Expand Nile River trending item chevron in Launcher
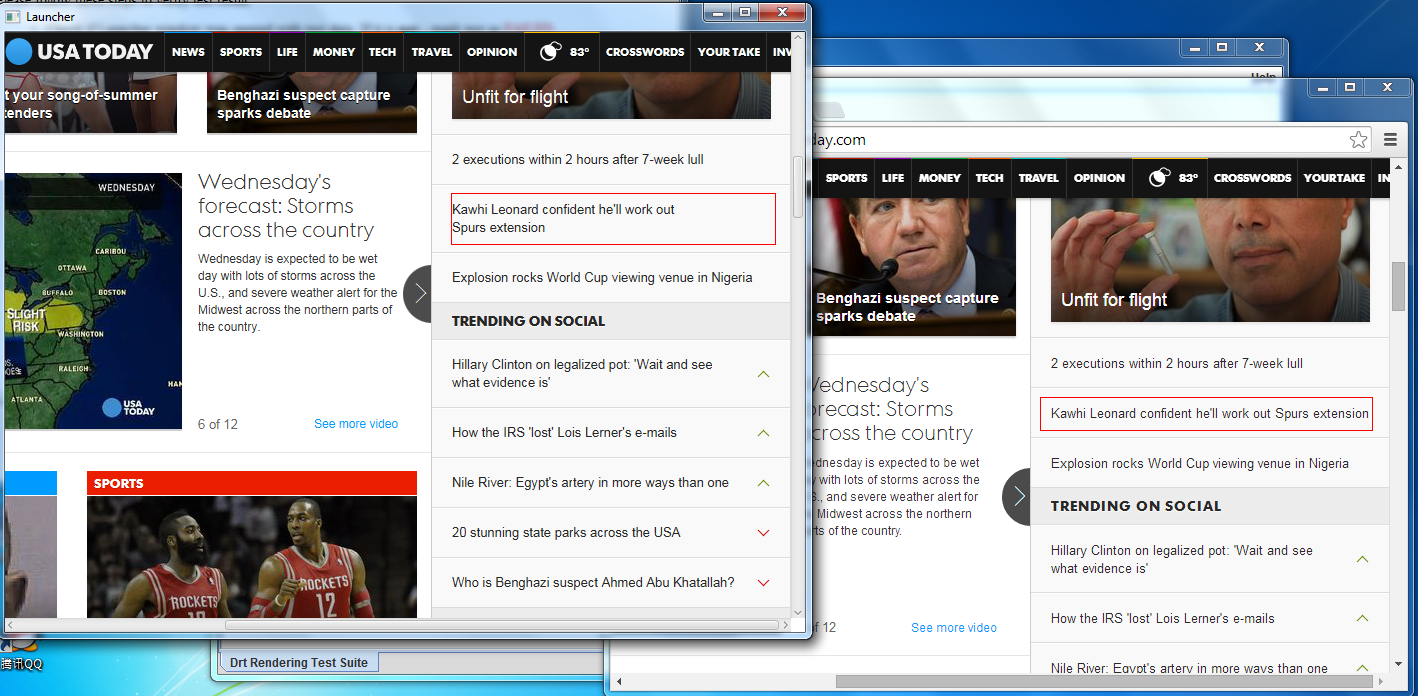1418x696 pixels. point(763,483)
